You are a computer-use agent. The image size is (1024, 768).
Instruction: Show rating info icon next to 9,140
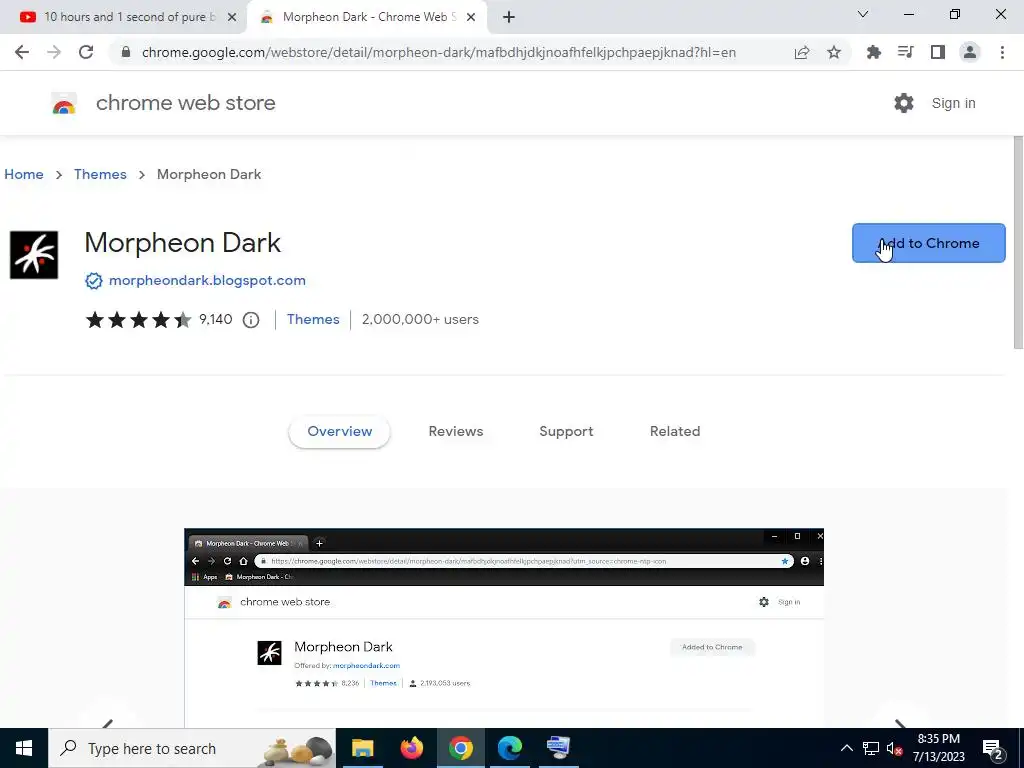(251, 320)
